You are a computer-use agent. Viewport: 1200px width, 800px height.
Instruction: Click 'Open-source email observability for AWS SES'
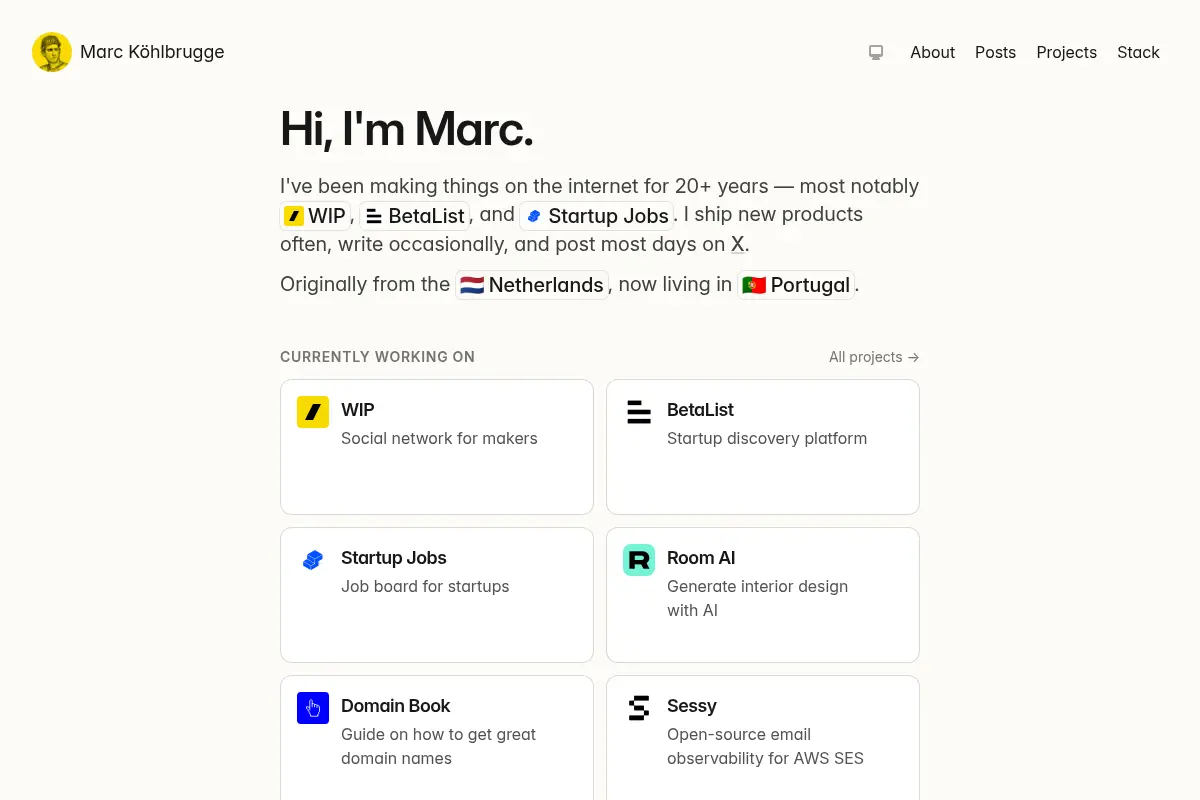[765, 746]
